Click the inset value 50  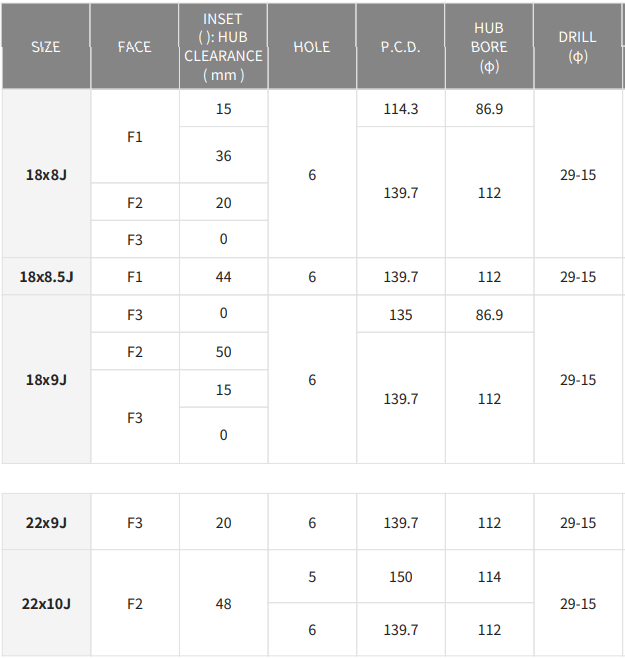pos(223,352)
